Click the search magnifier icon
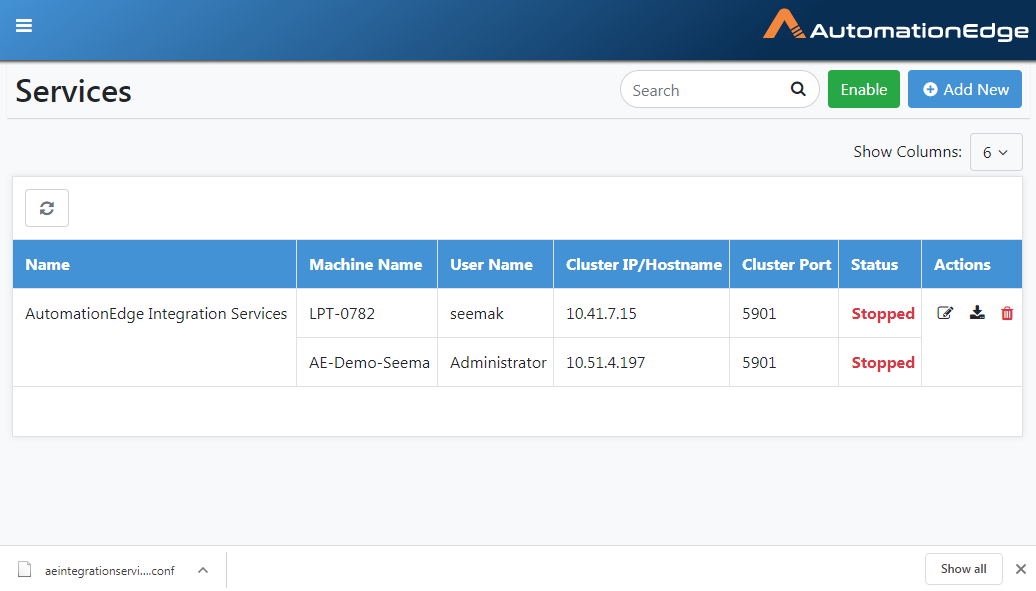The height and width of the screenshot is (591, 1036). (x=798, y=89)
